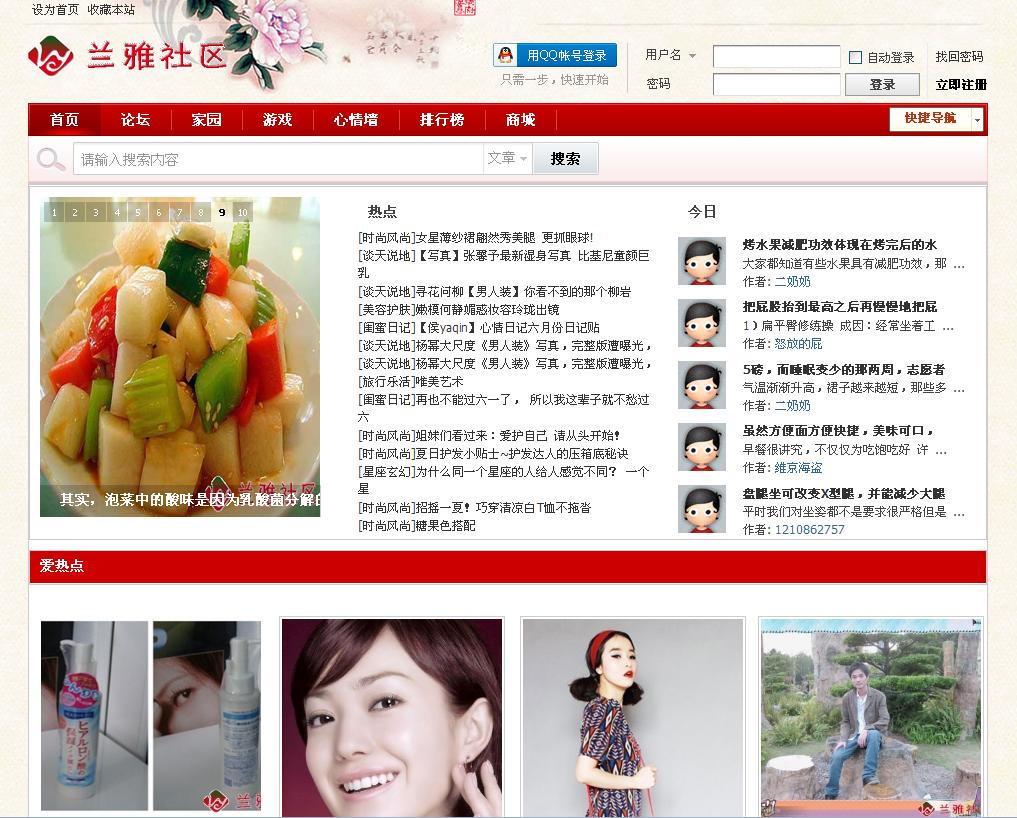This screenshot has height=818, width=1017.
Task: Select slide 1 in image carousel
Action: 54,212
